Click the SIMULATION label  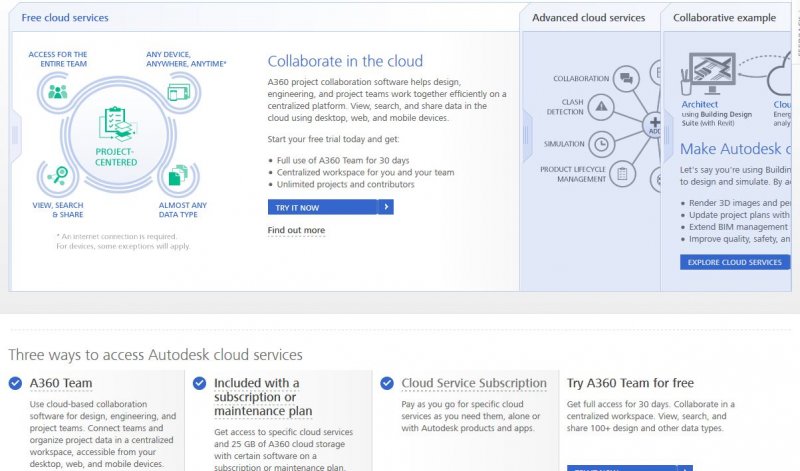click(564, 144)
